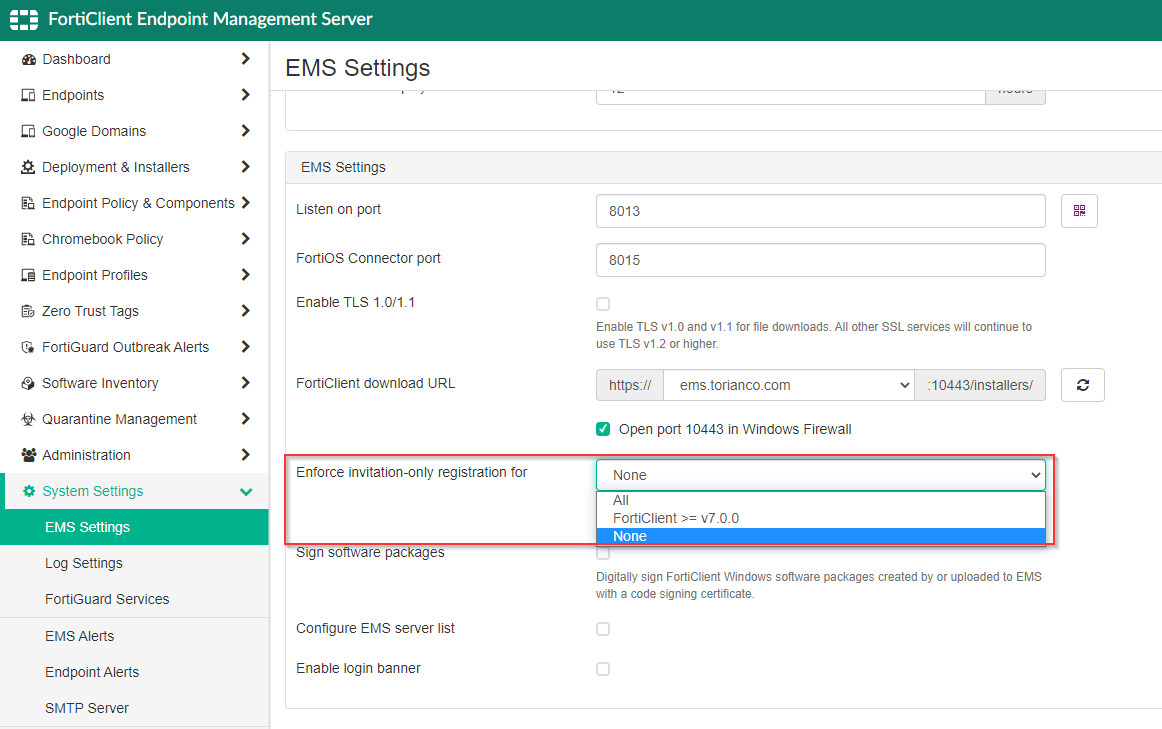Expand the Endpoint Policy & Components chevron

click(x=245, y=202)
